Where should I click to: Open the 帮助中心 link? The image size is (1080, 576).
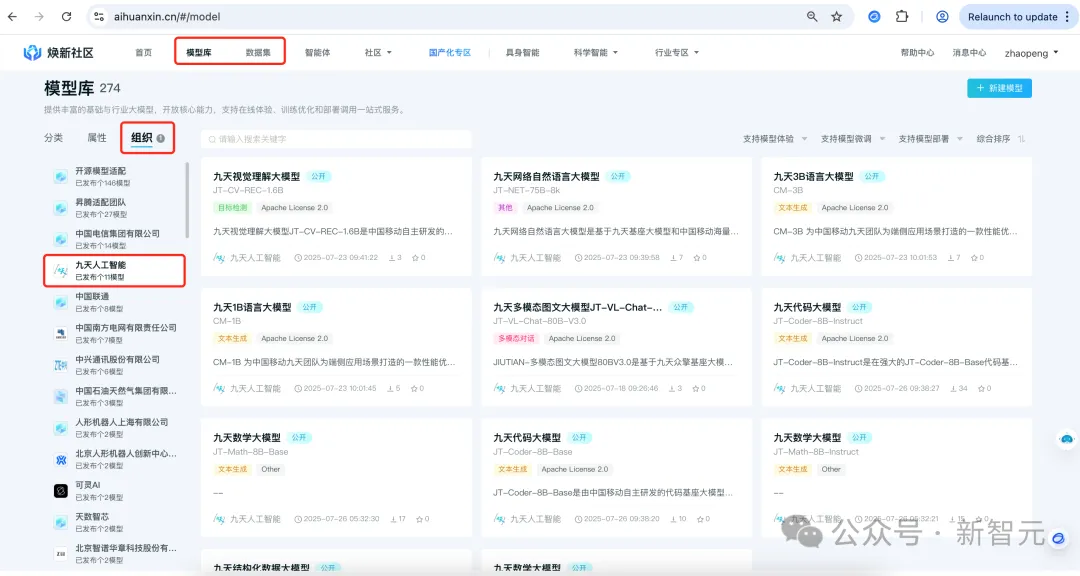point(917,52)
